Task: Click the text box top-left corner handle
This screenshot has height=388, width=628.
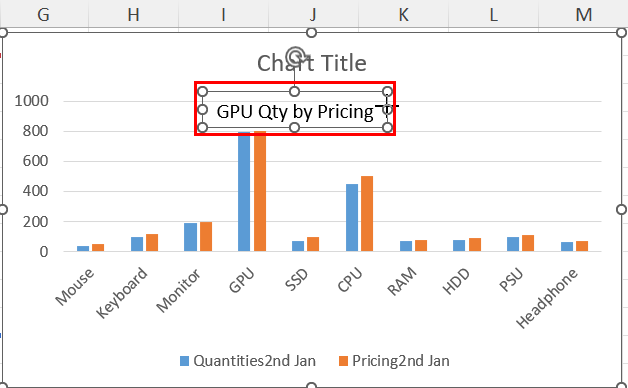Action: (203, 92)
